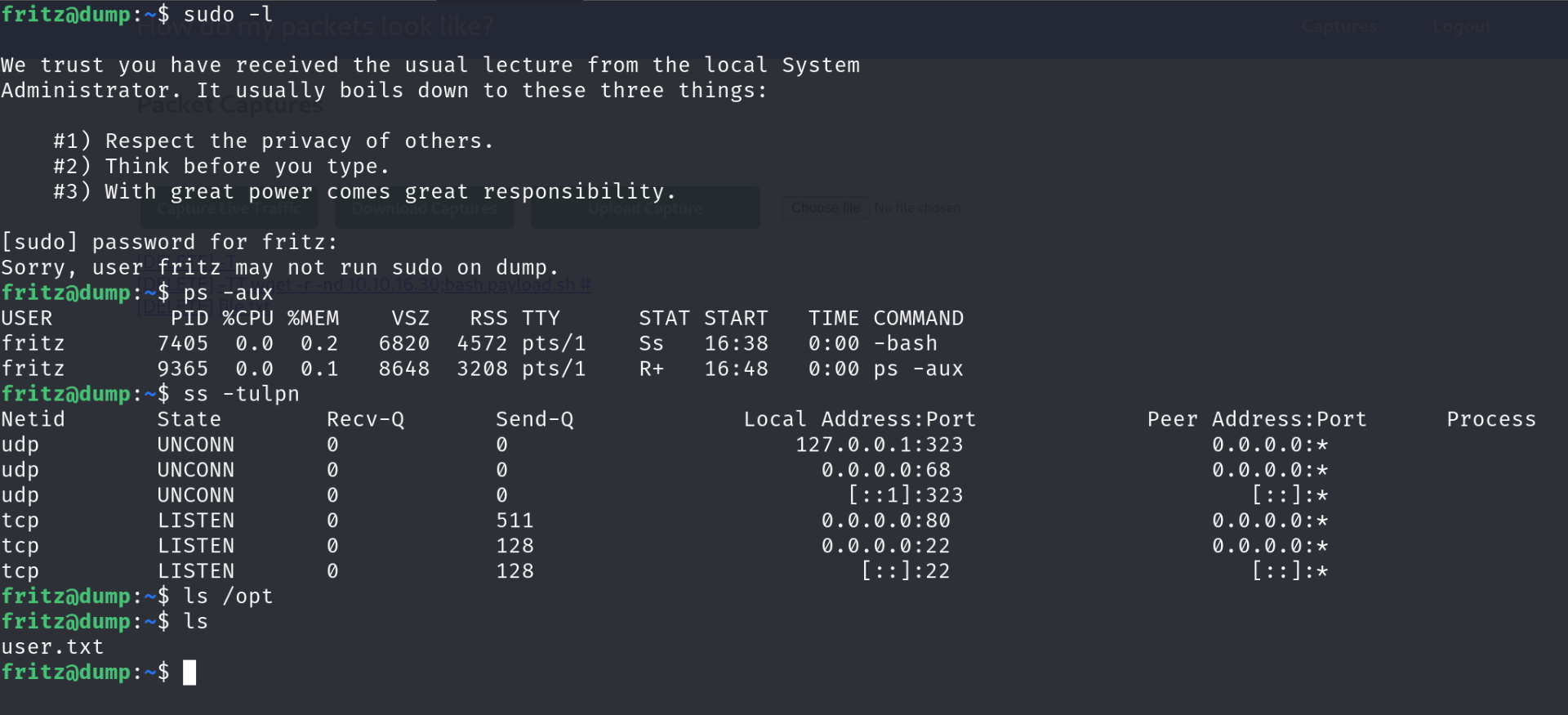Click the 0.0.0.0:80 local address entry

pyautogui.click(x=885, y=521)
